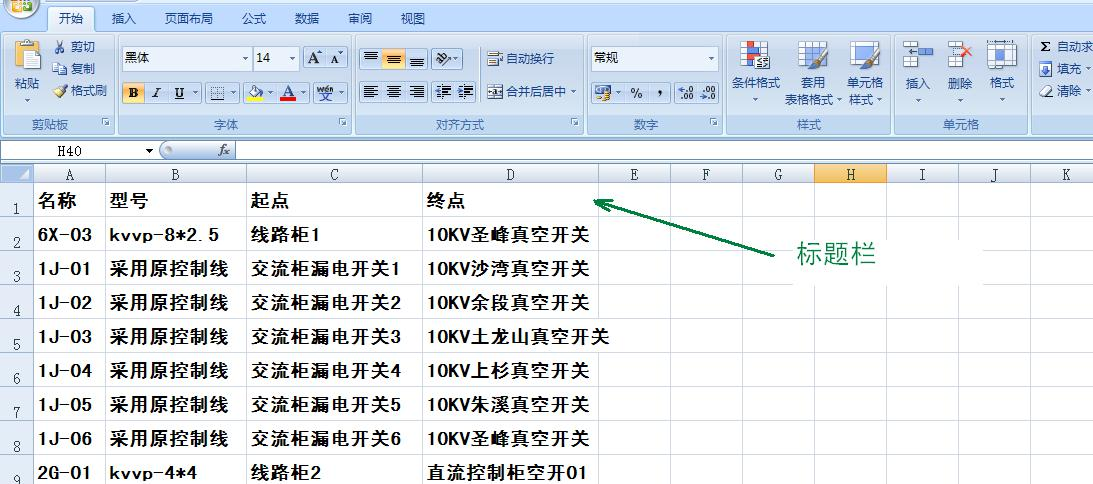The image size is (1093, 484).
Task: Apply comma thousands separator style
Action: click(x=659, y=93)
